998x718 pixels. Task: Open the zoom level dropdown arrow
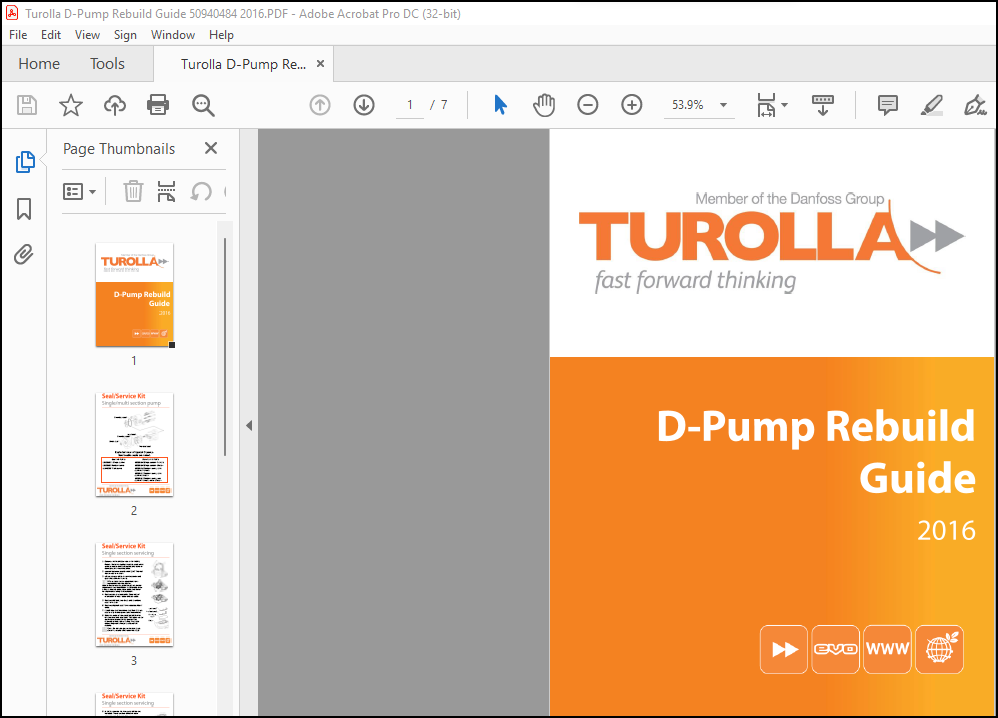[x=723, y=105]
